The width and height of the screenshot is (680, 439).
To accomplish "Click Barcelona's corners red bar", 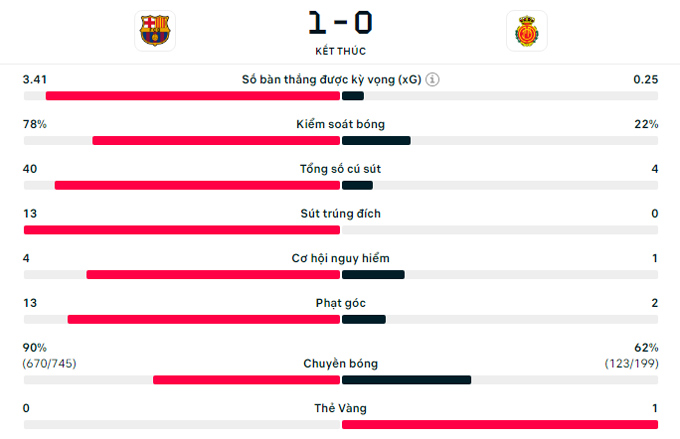I will [204, 319].
